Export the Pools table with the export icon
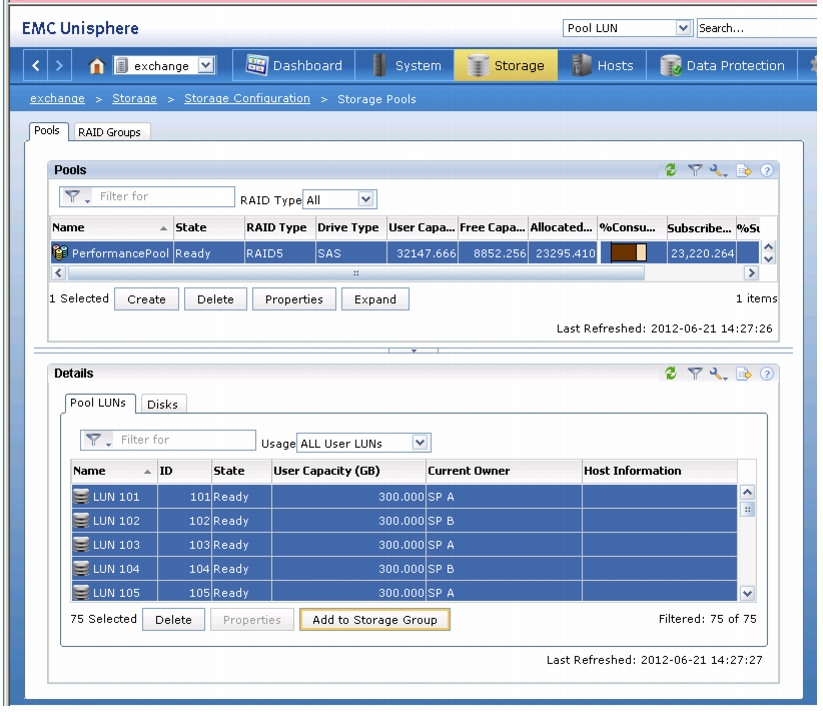823x714 pixels. click(744, 170)
